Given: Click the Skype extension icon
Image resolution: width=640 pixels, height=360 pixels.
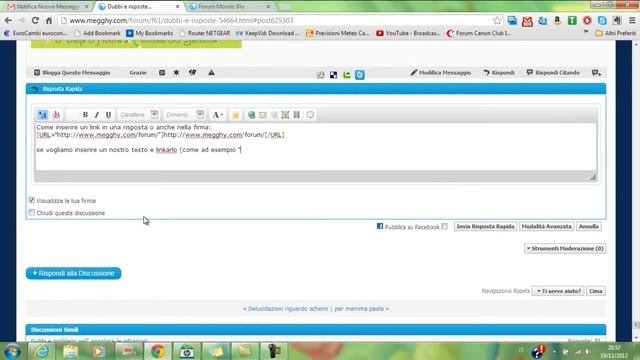Looking at the screenshot, I should pyautogui.click(x=602, y=20).
